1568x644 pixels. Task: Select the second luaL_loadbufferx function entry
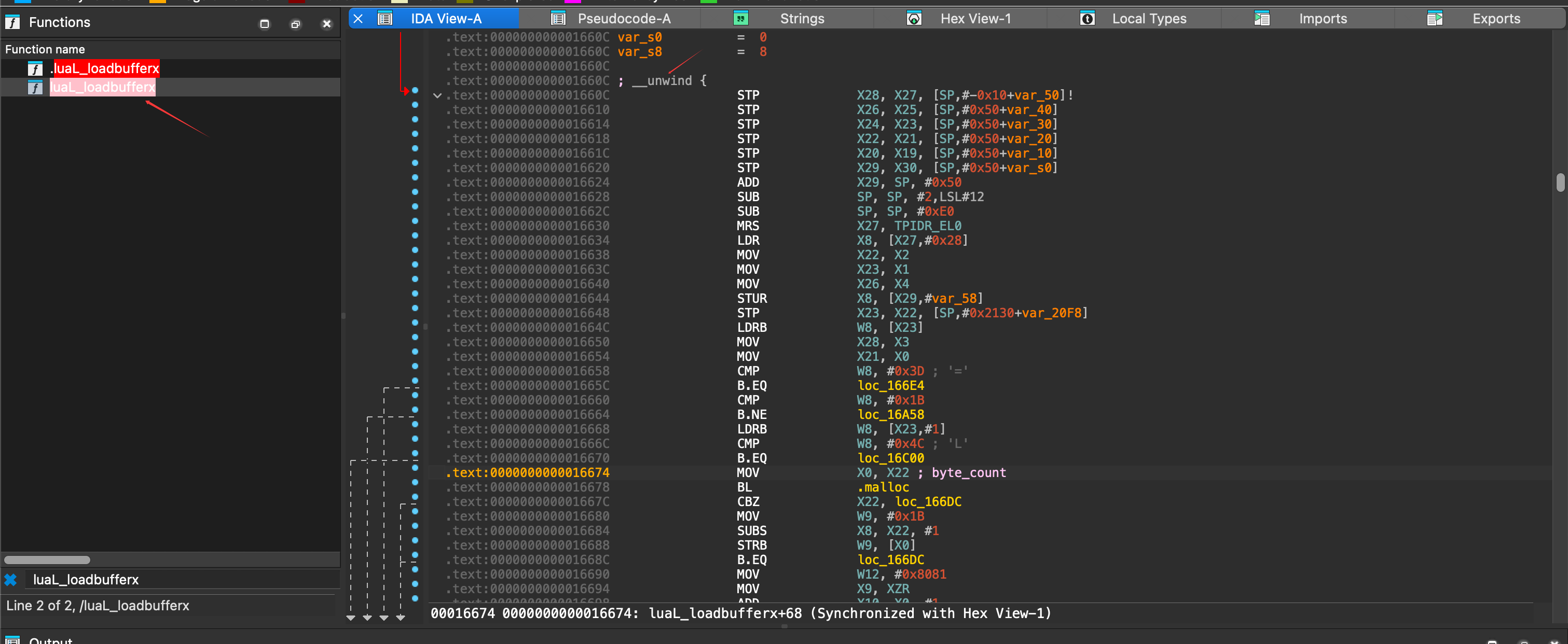tap(102, 87)
